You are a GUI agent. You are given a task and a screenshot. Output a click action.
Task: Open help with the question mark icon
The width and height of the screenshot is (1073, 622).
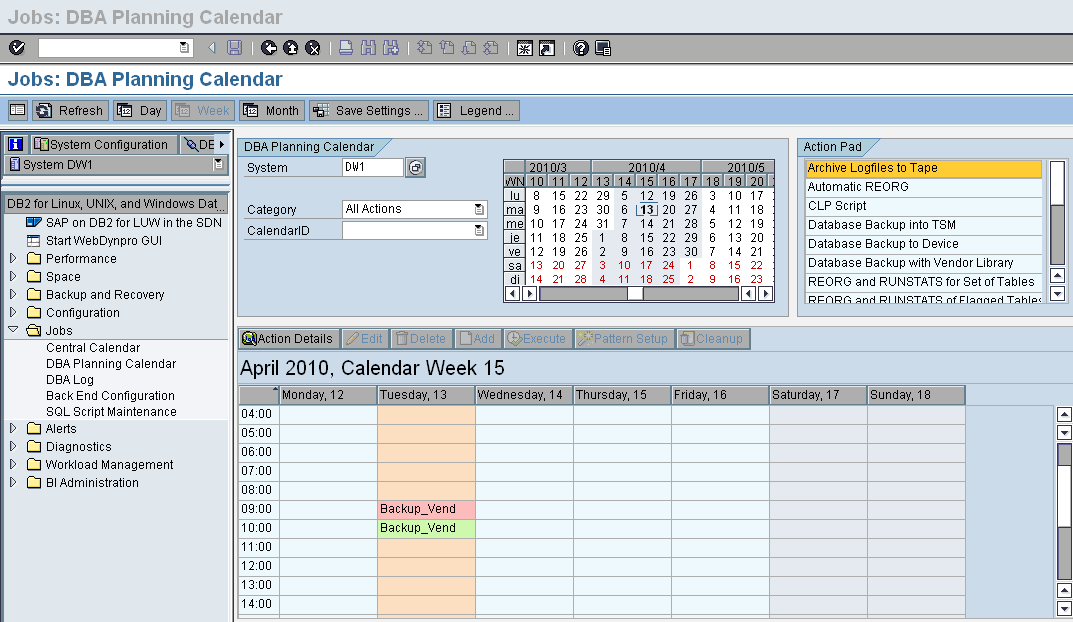click(x=580, y=46)
